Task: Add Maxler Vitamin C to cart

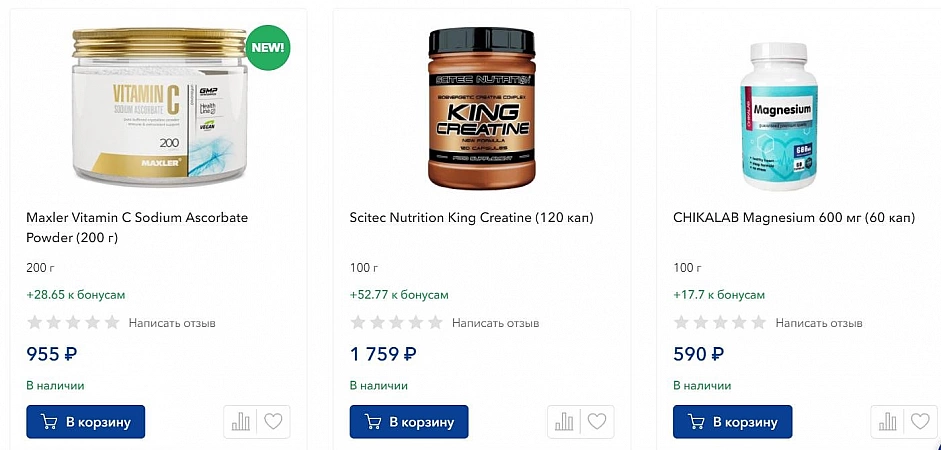Action: point(86,422)
